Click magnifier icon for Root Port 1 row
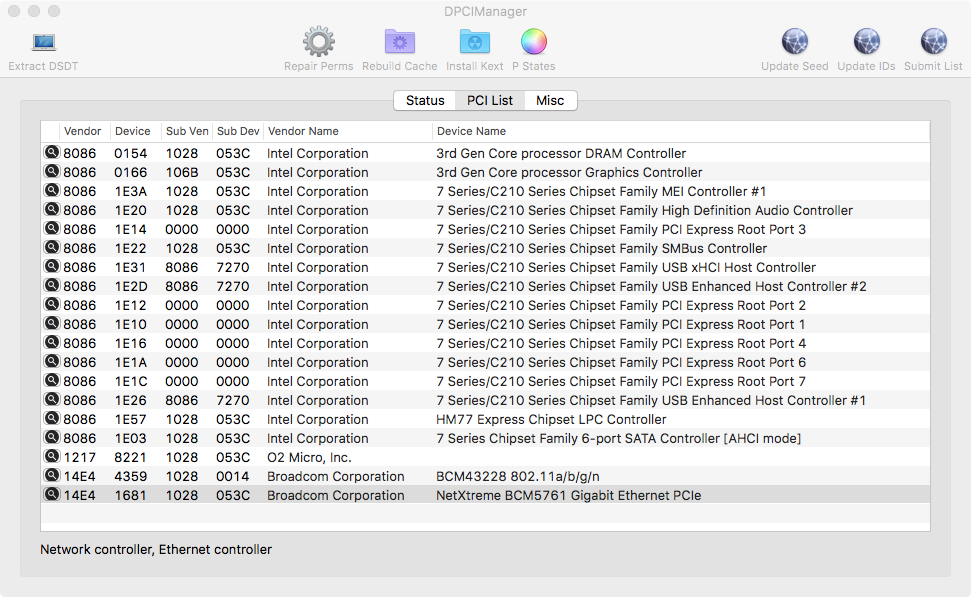Screen dimensions: 971x597 pos(52,323)
